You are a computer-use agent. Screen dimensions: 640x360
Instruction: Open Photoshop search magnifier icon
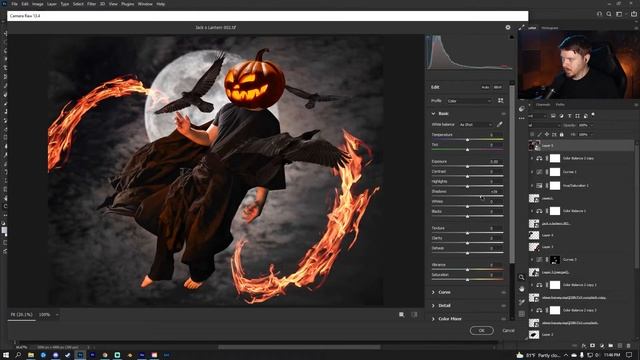(x=609, y=14)
